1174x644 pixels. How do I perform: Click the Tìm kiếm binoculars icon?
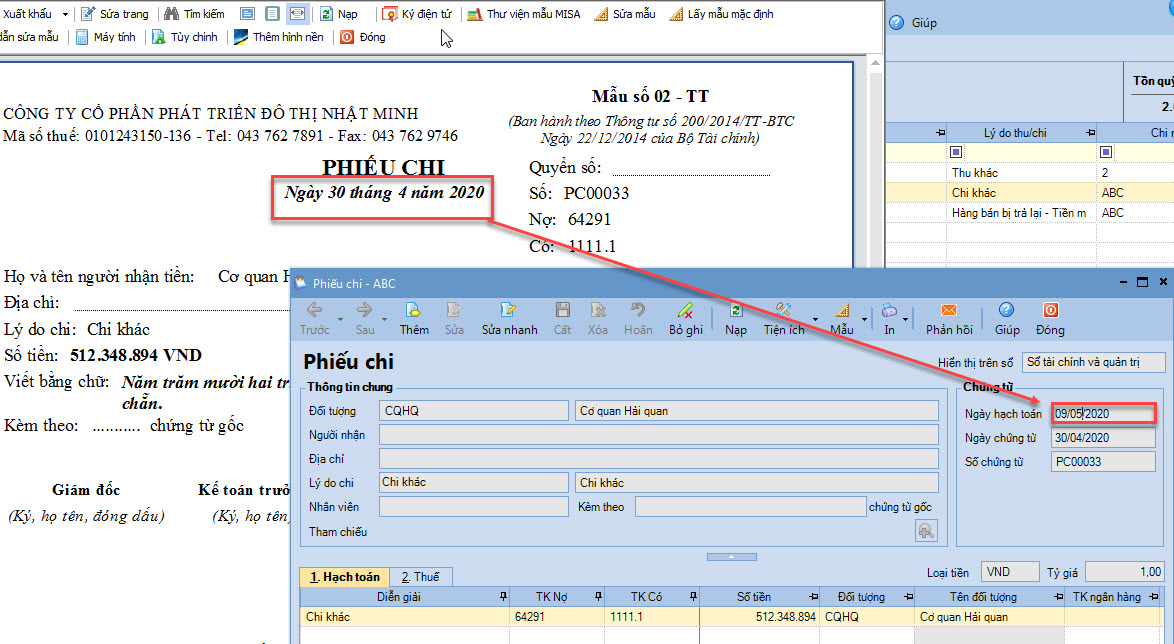[171, 14]
